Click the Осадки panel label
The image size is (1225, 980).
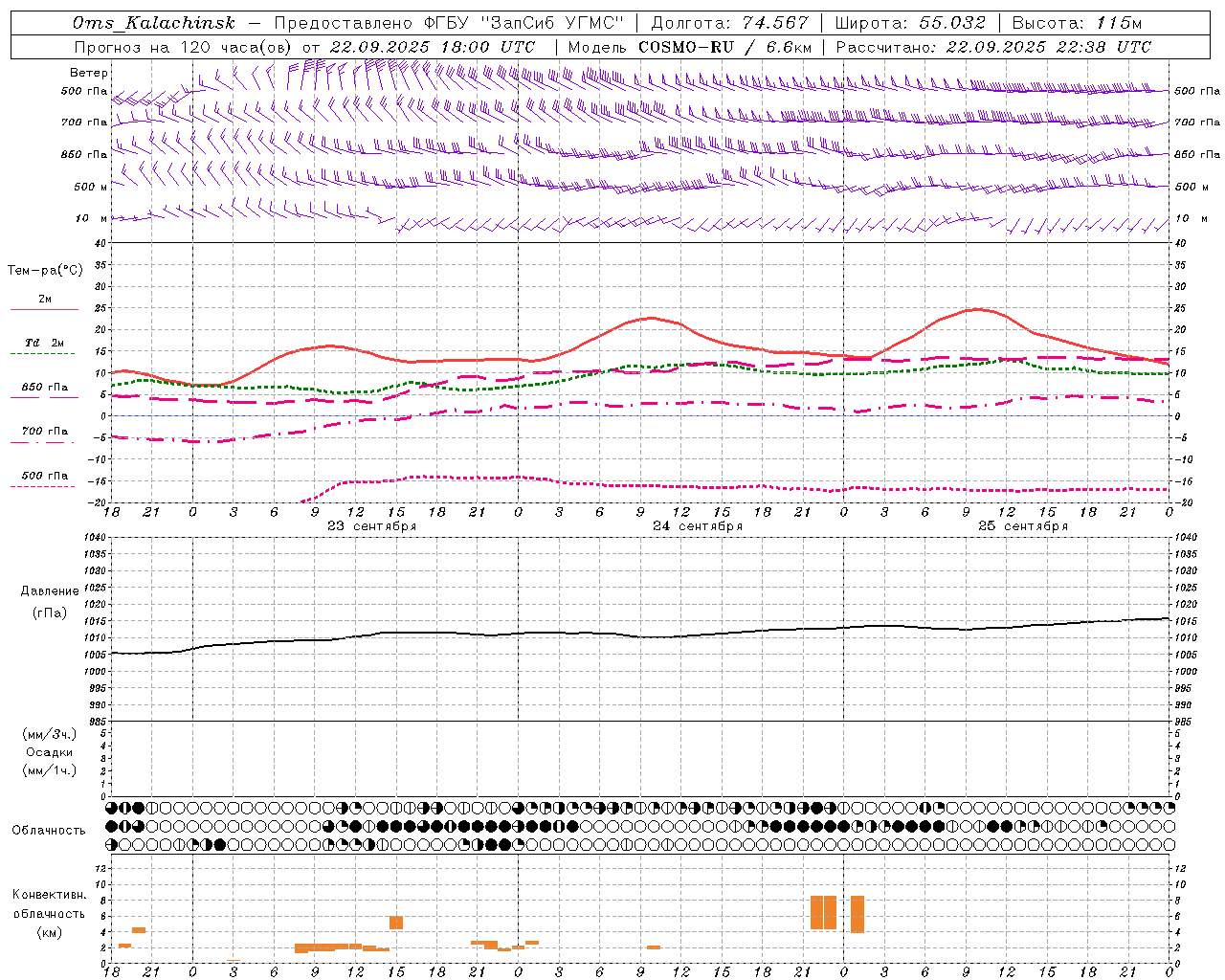coord(50,752)
